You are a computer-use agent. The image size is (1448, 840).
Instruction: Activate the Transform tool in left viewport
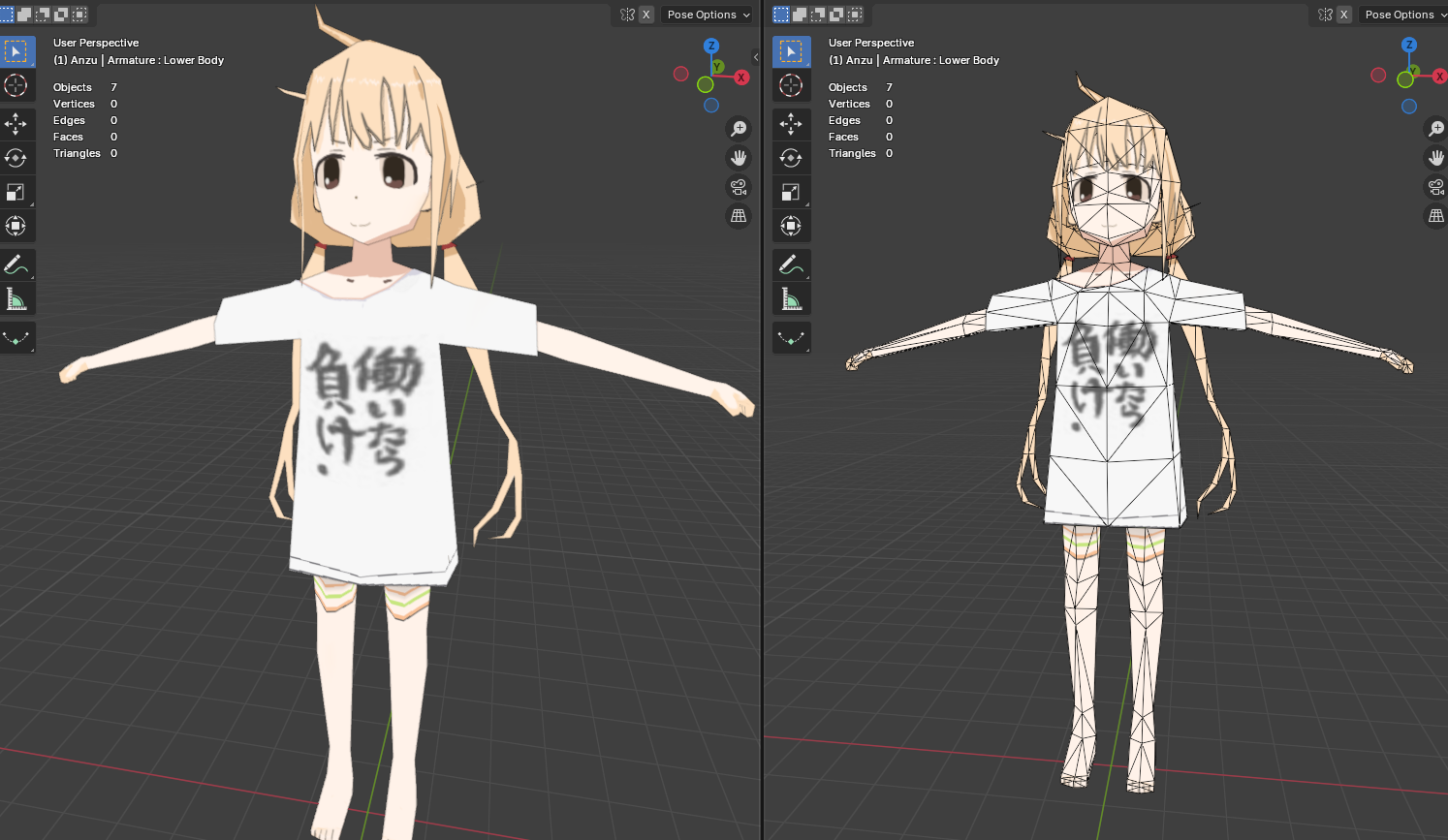16,226
